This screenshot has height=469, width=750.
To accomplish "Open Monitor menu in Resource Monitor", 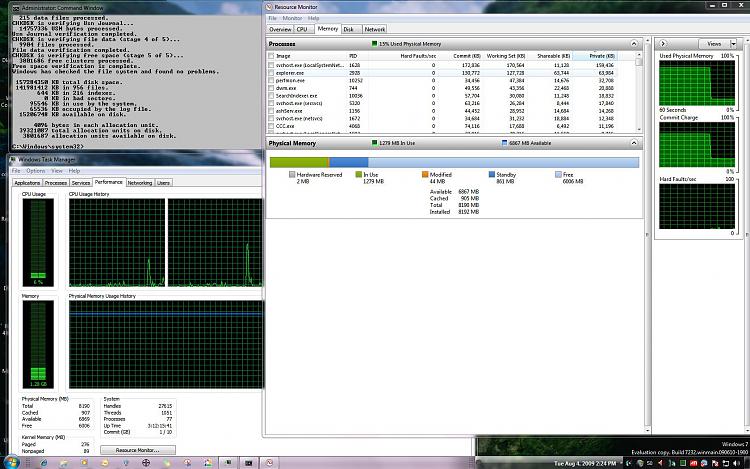I will click(x=292, y=18).
